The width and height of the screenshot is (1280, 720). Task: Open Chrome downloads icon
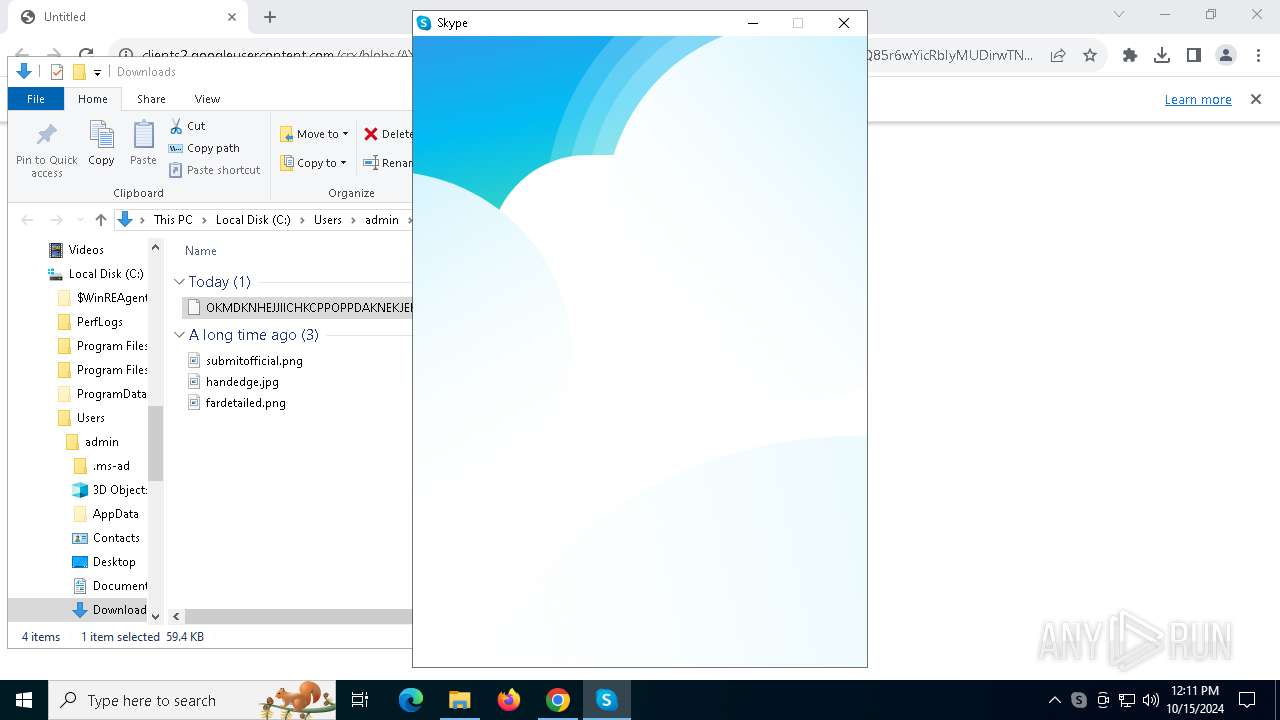point(1162,56)
